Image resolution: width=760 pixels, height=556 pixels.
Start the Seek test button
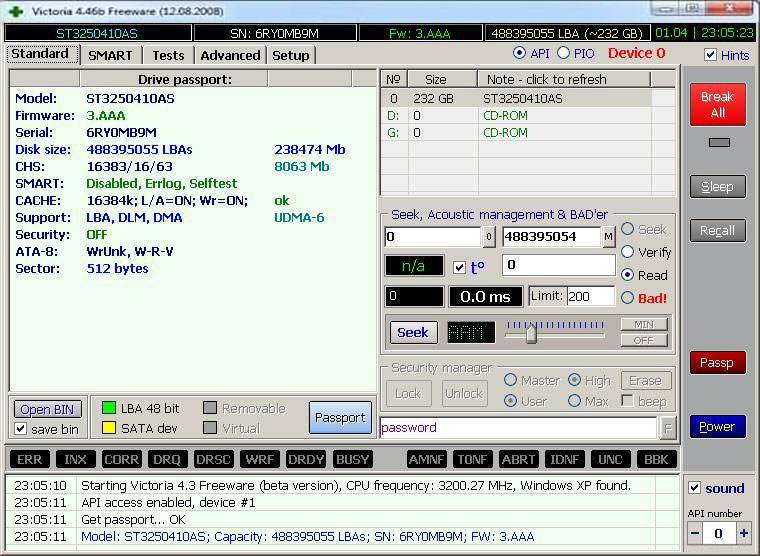[413, 333]
